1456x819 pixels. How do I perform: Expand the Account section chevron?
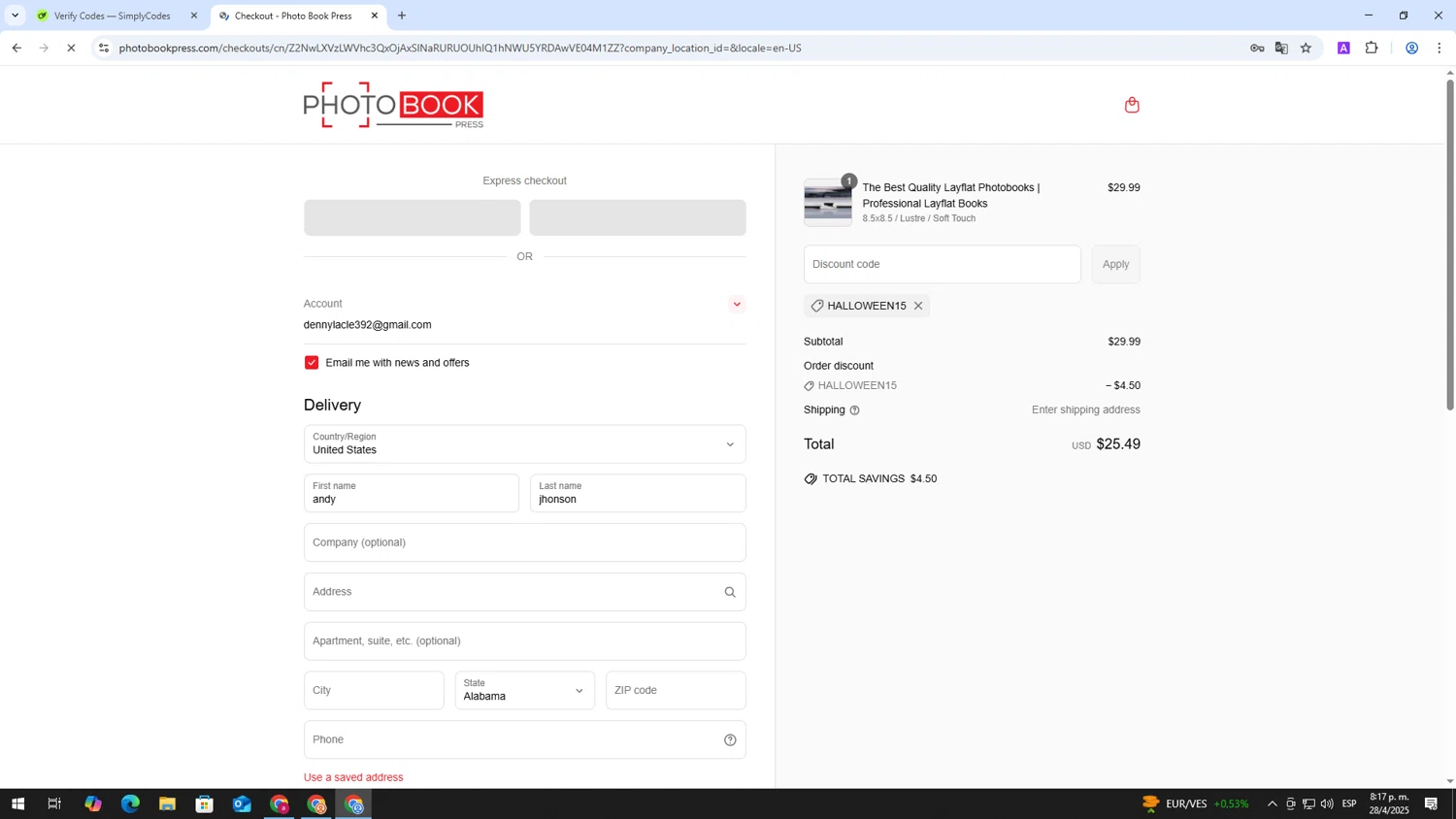pos(737,305)
